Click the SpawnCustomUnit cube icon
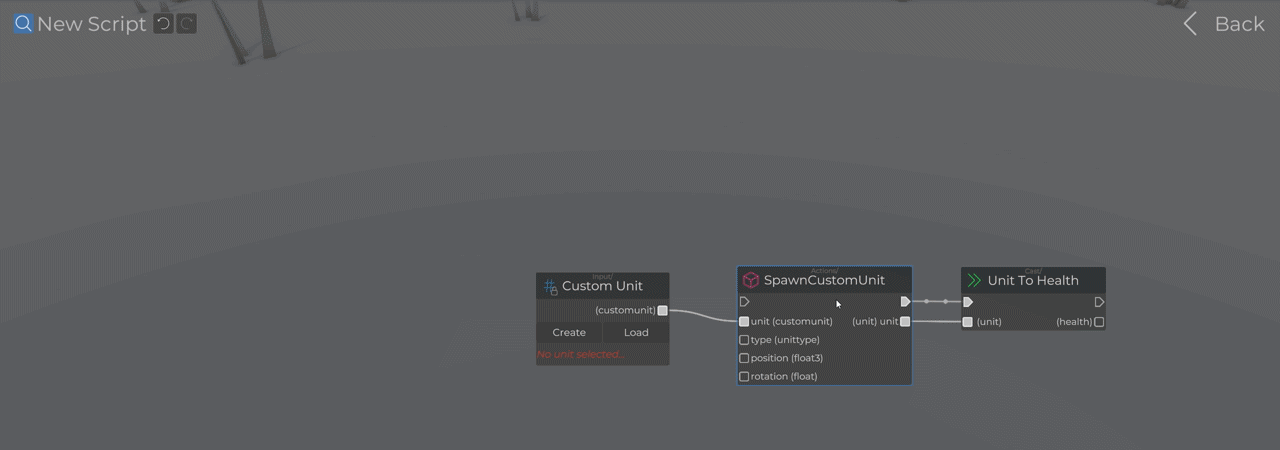The image size is (1280, 450). click(x=751, y=281)
